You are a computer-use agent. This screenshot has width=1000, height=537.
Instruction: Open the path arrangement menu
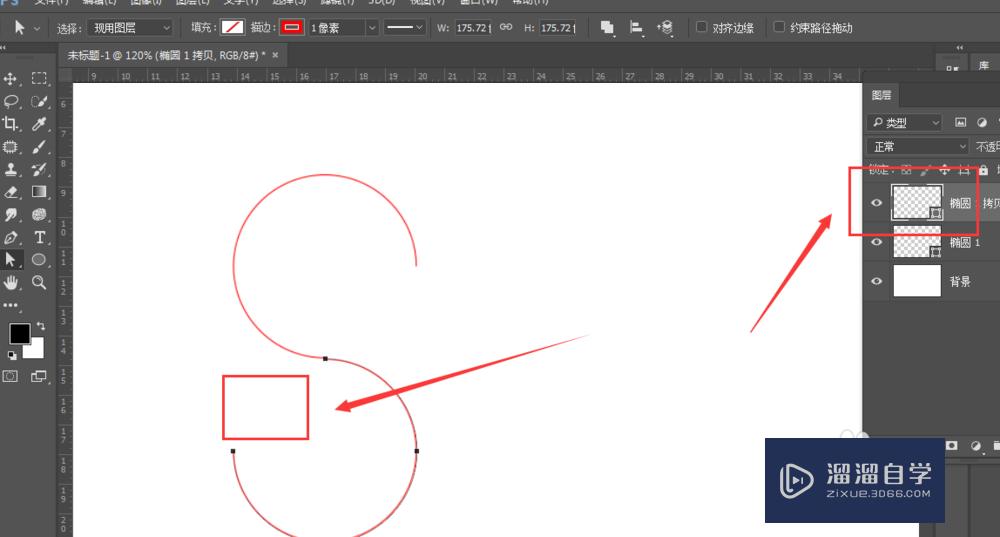coord(665,27)
